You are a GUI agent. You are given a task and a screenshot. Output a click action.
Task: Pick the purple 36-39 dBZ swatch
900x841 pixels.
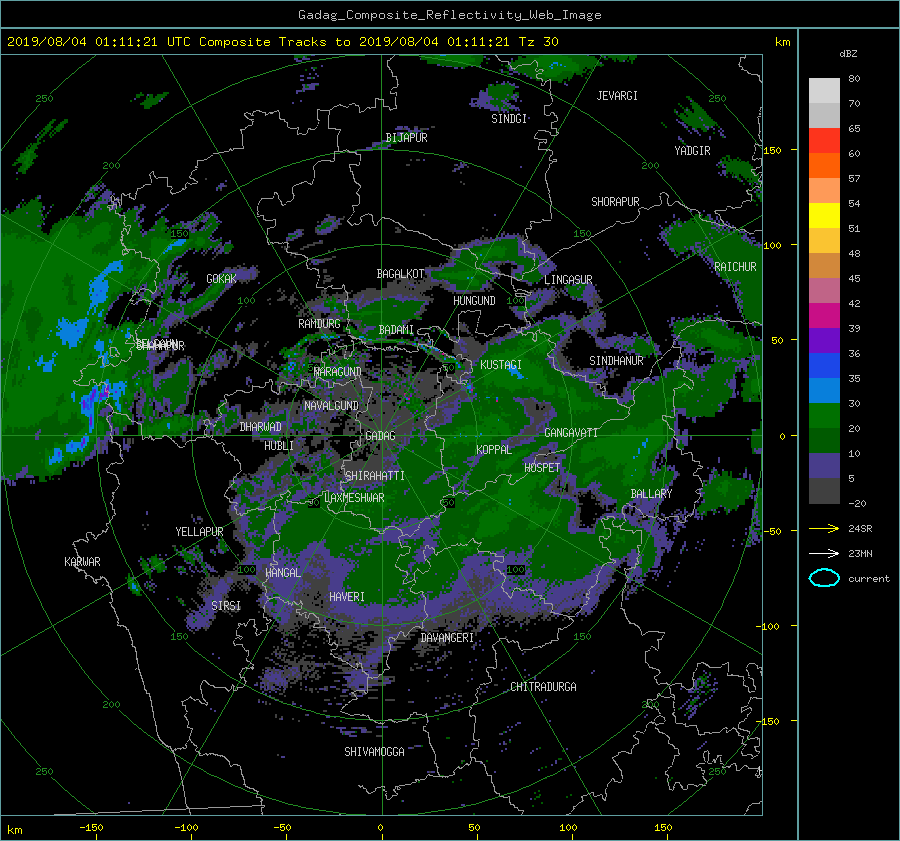point(824,340)
